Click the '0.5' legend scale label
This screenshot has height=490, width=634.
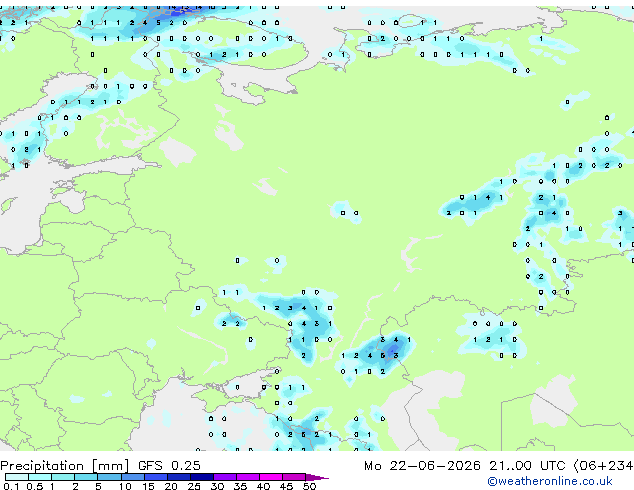[x=34, y=486]
